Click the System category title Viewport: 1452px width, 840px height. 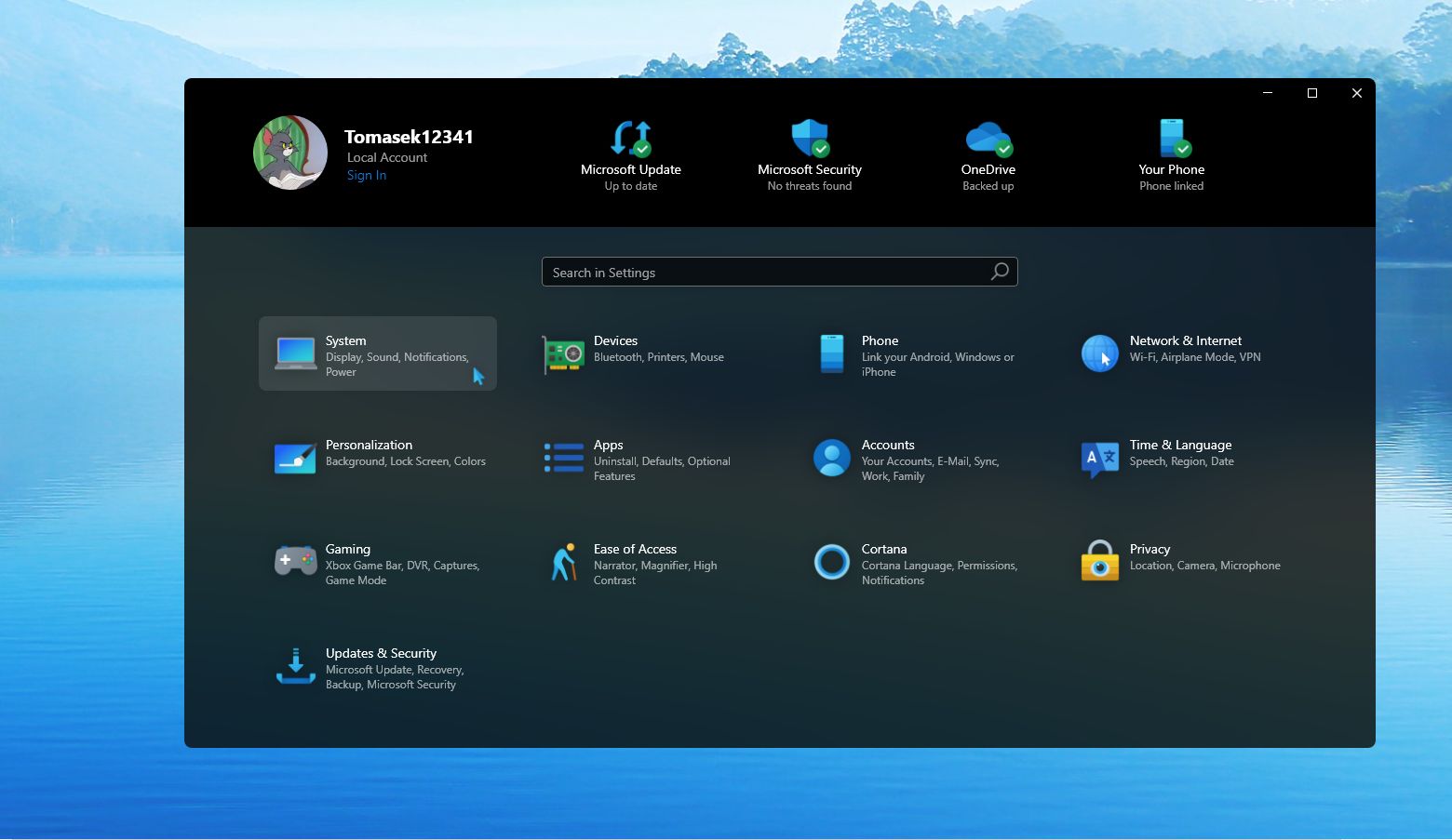click(346, 340)
